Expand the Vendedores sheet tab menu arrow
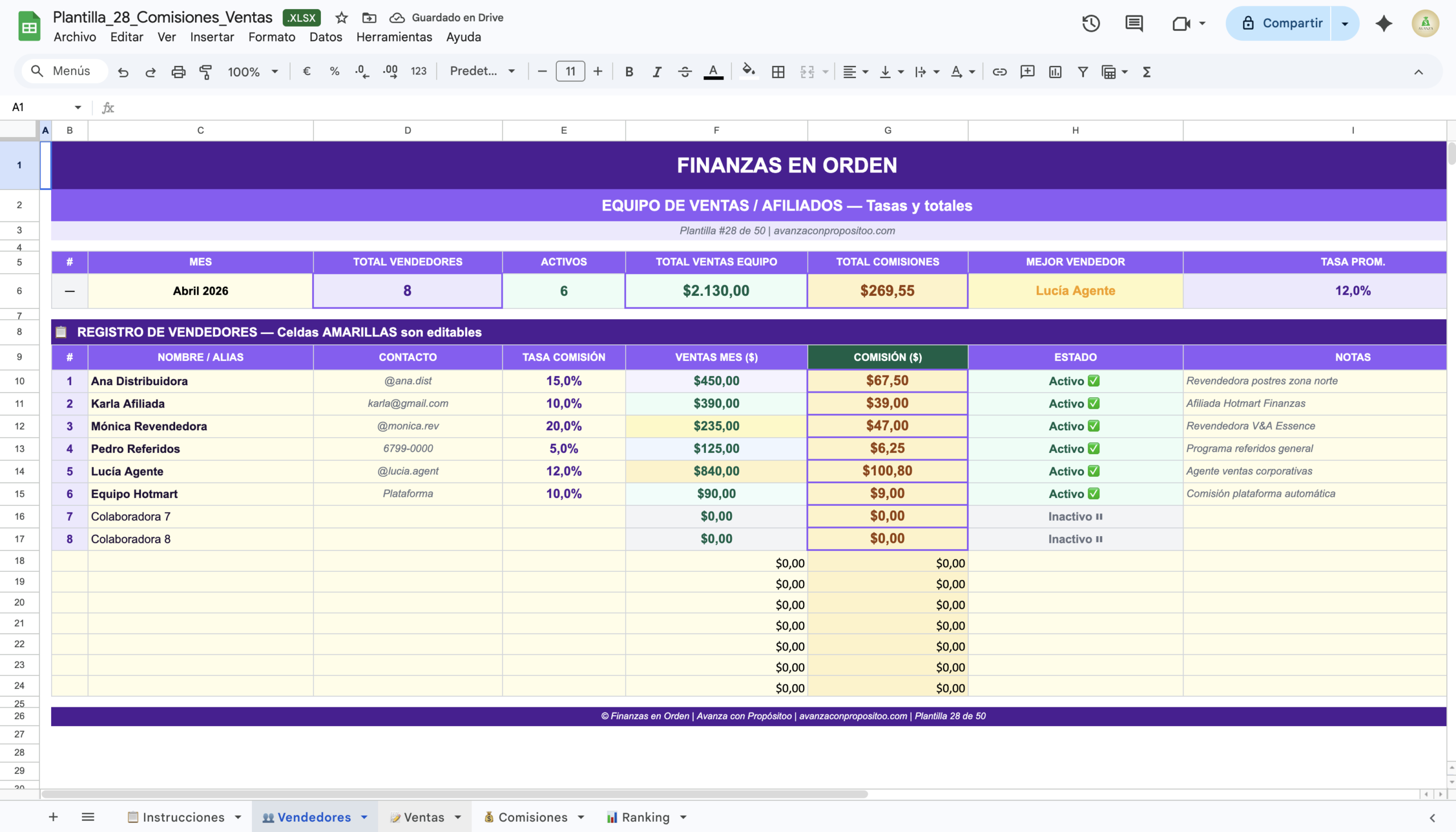 pos(365,817)
